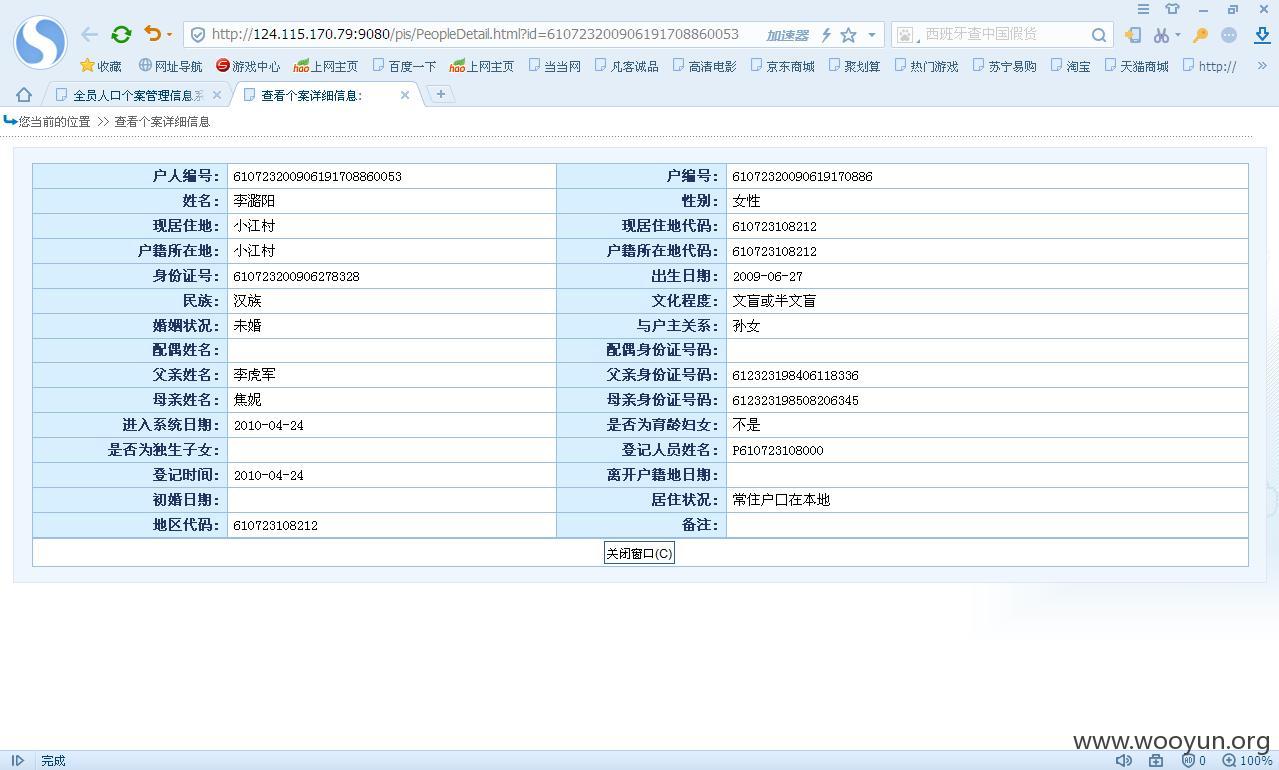Expand more bookmarks with the double chevron
Viewport: 1279px width, 770px height.
pyautogui.click(x=1262, y=66)
